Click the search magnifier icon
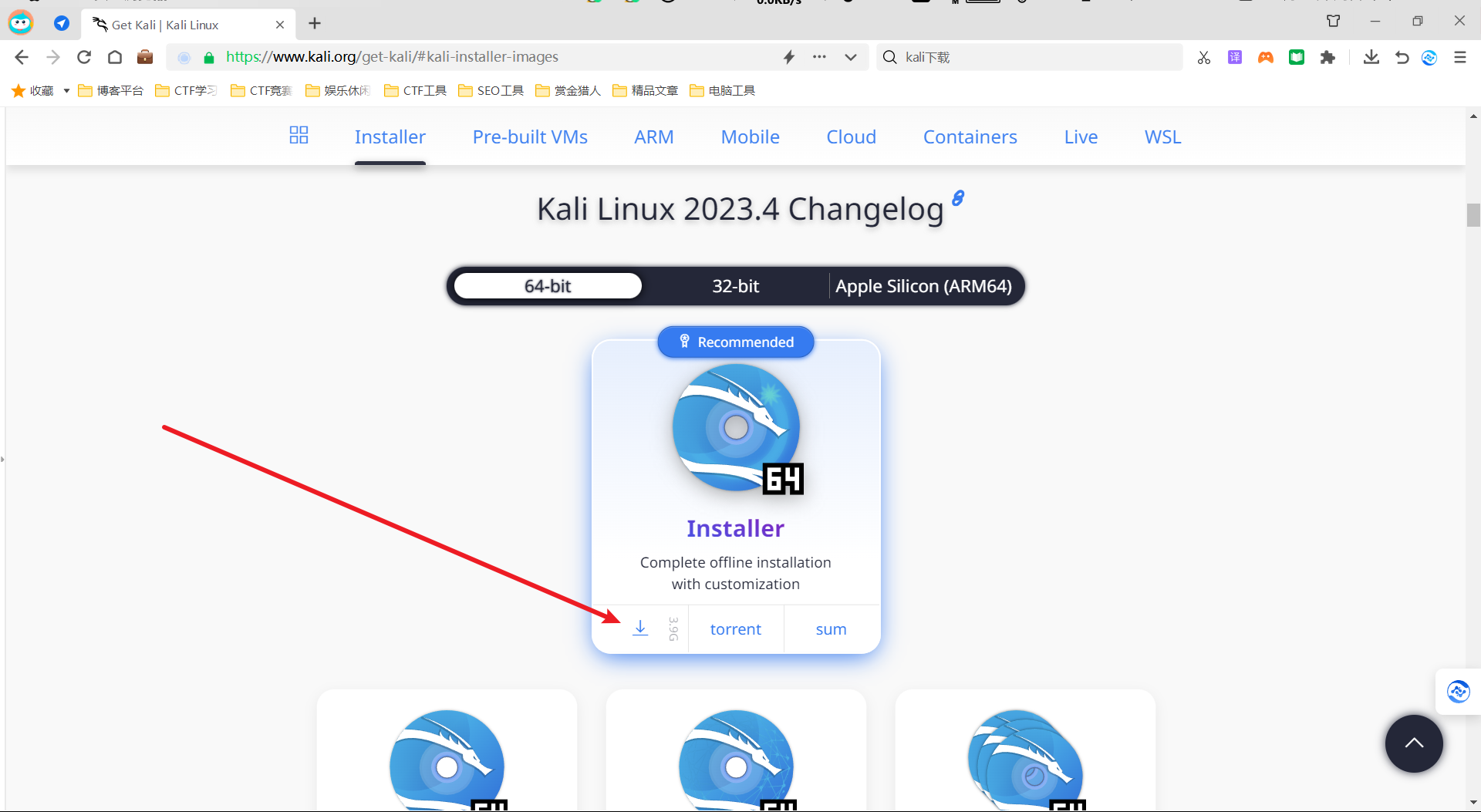 (x=889, y=57)
